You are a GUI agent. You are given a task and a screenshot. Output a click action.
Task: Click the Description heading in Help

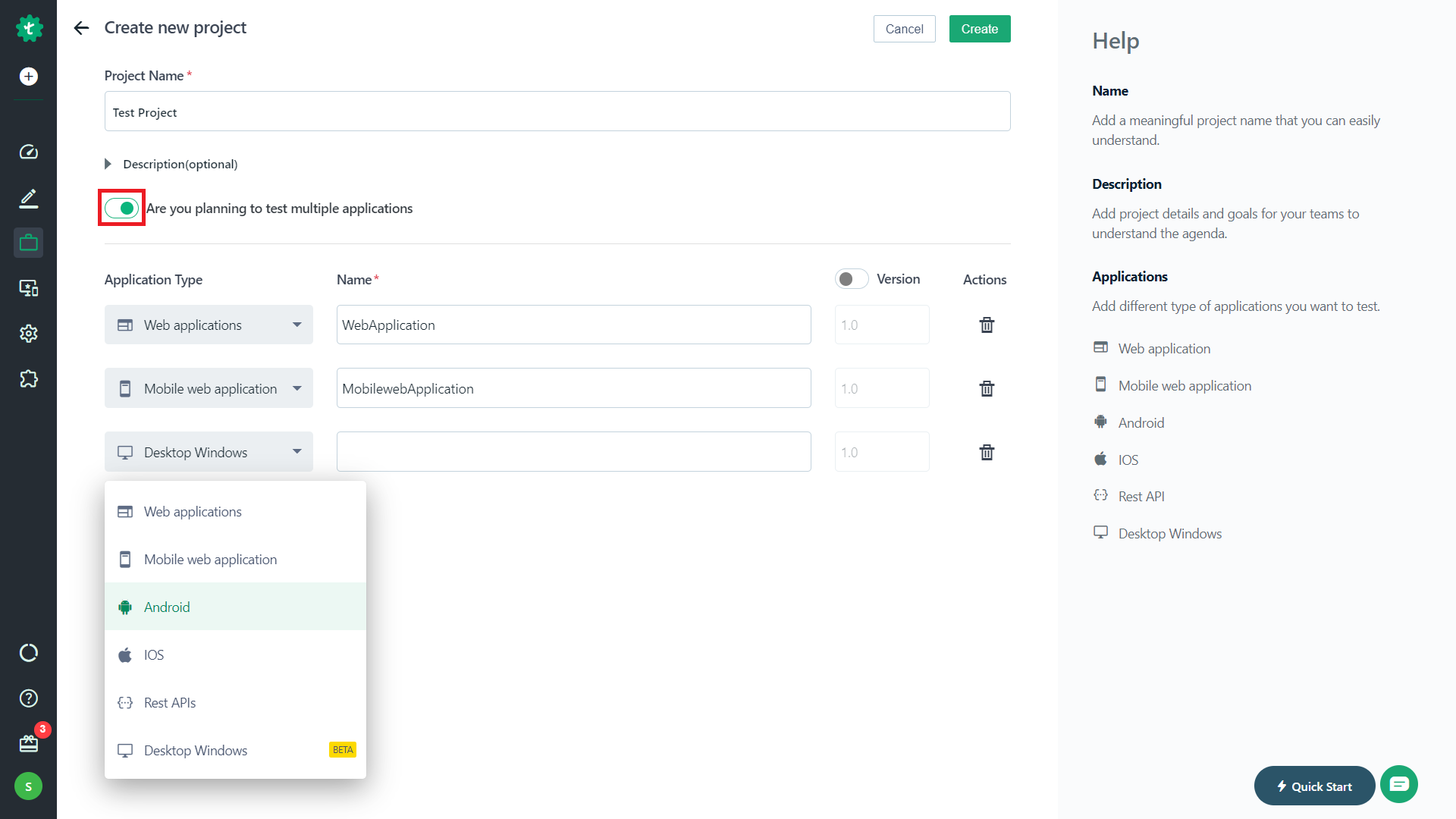tap(1126, 184)
